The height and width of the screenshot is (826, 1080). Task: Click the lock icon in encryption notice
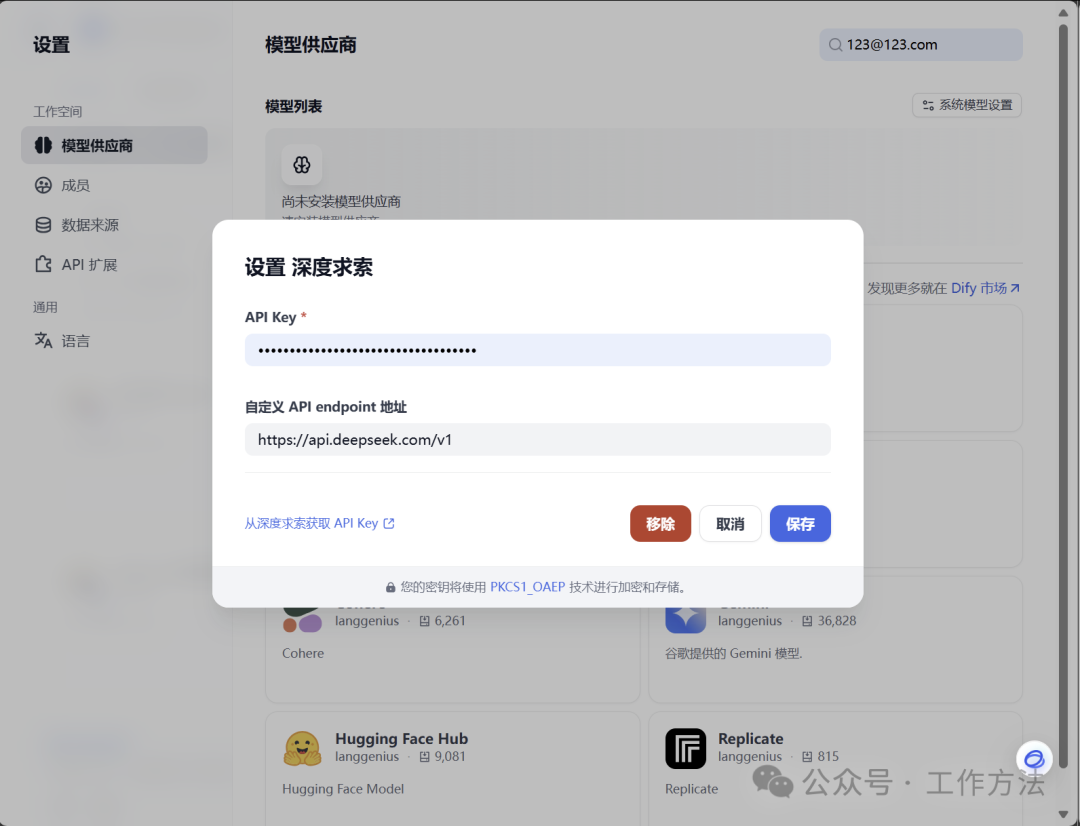click(x=391, y=588)
